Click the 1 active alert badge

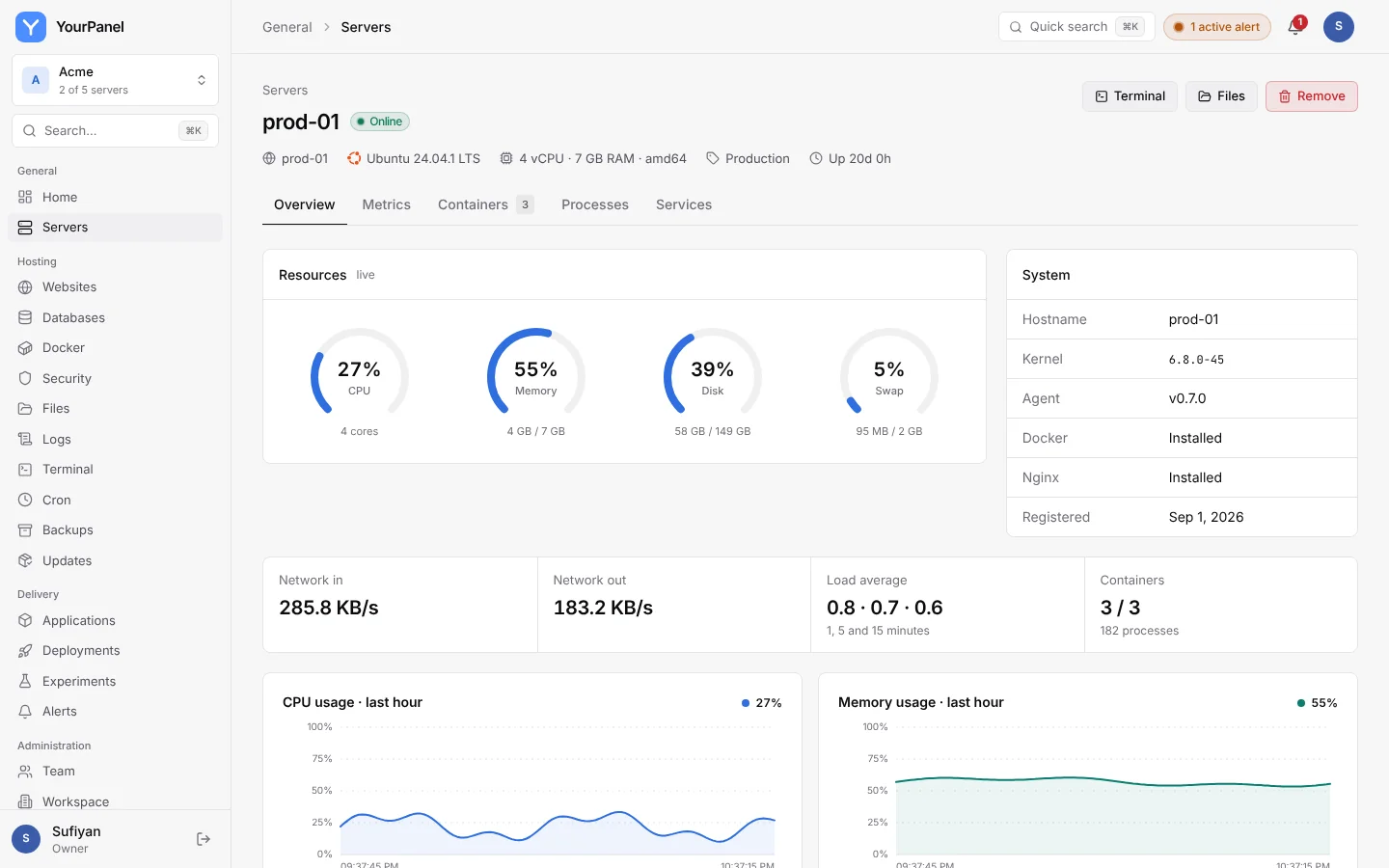click(1216, 27)
